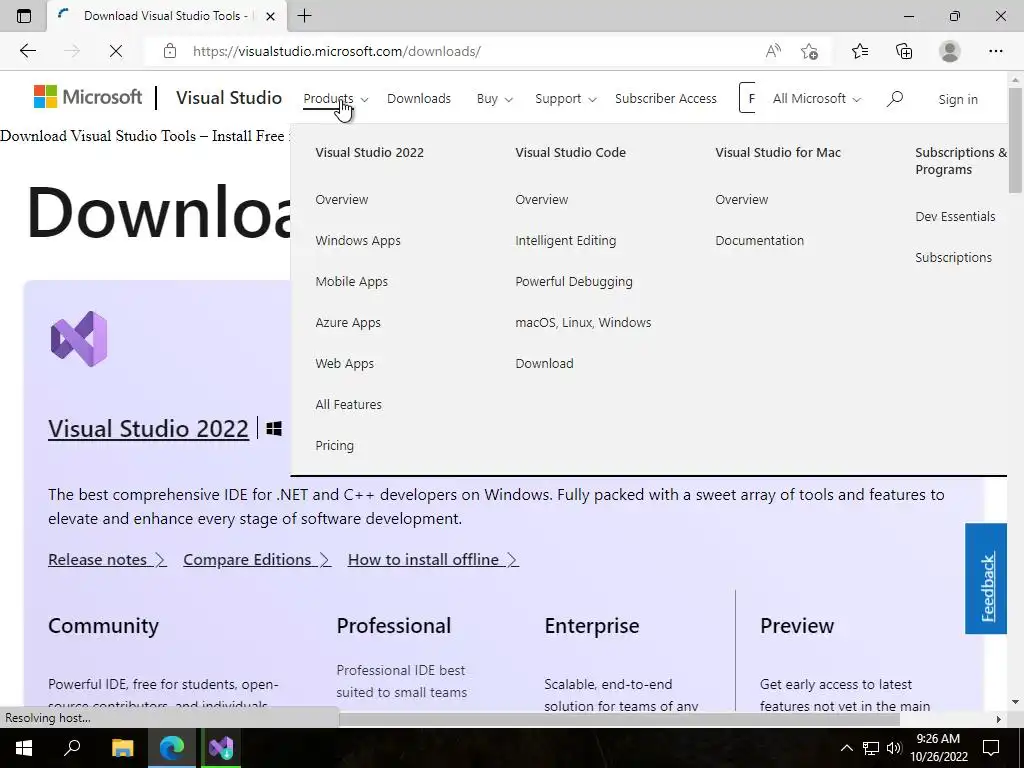
Task: Open File Explorer from taskbar
Action: tap(122, 747)
